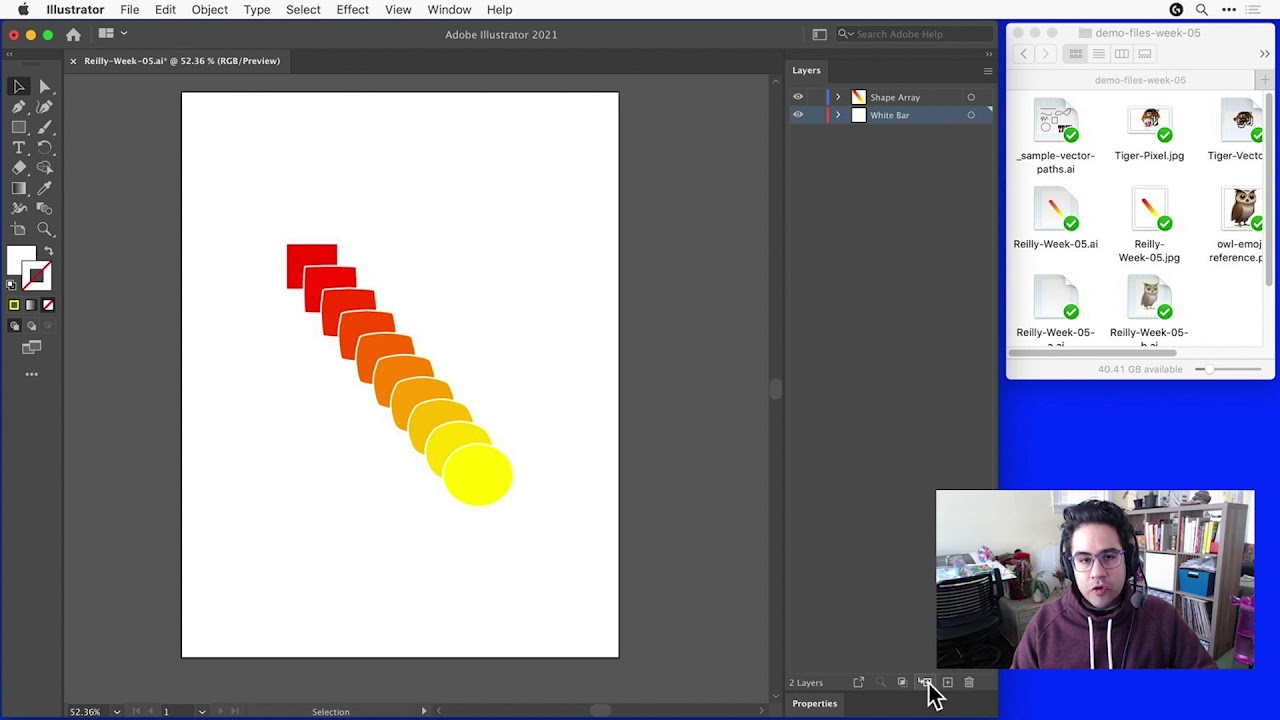Image resolution: width=1280 pixels, height=720 pixels.
Task: Select the Zoom tool magnifier
Action: [x=45, y=229]
